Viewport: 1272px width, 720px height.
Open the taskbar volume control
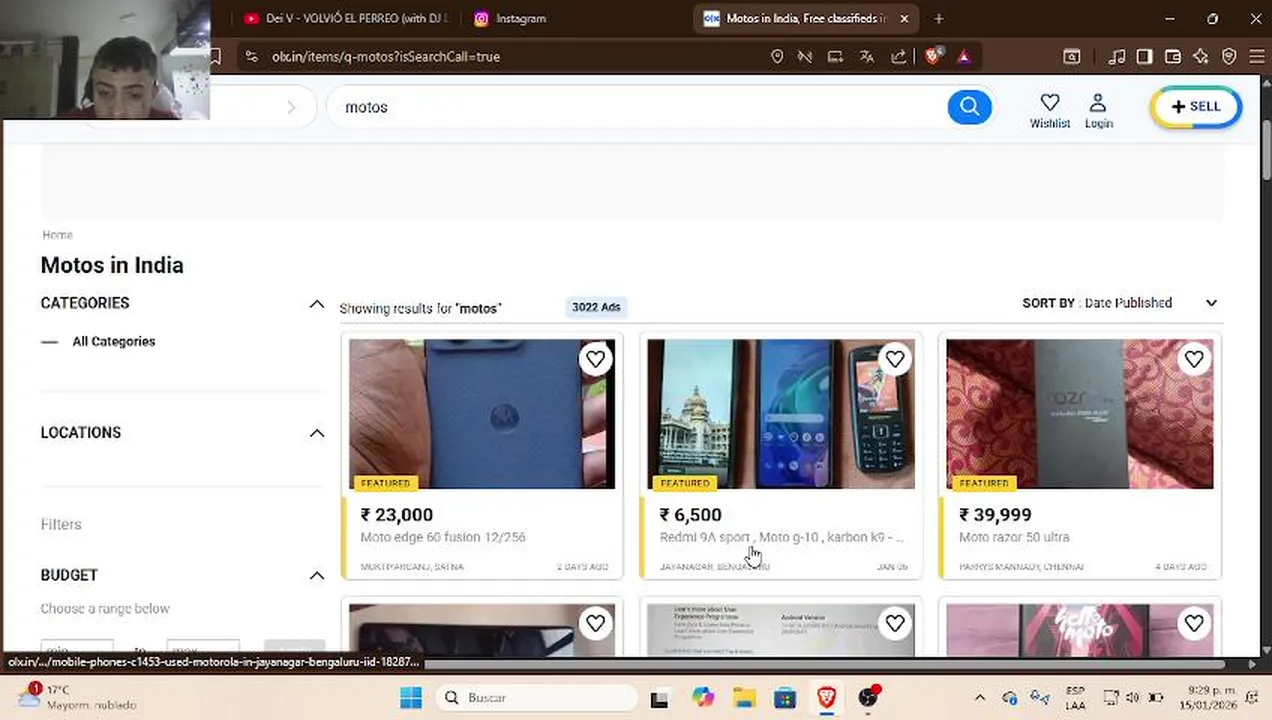coord(1132,698)
